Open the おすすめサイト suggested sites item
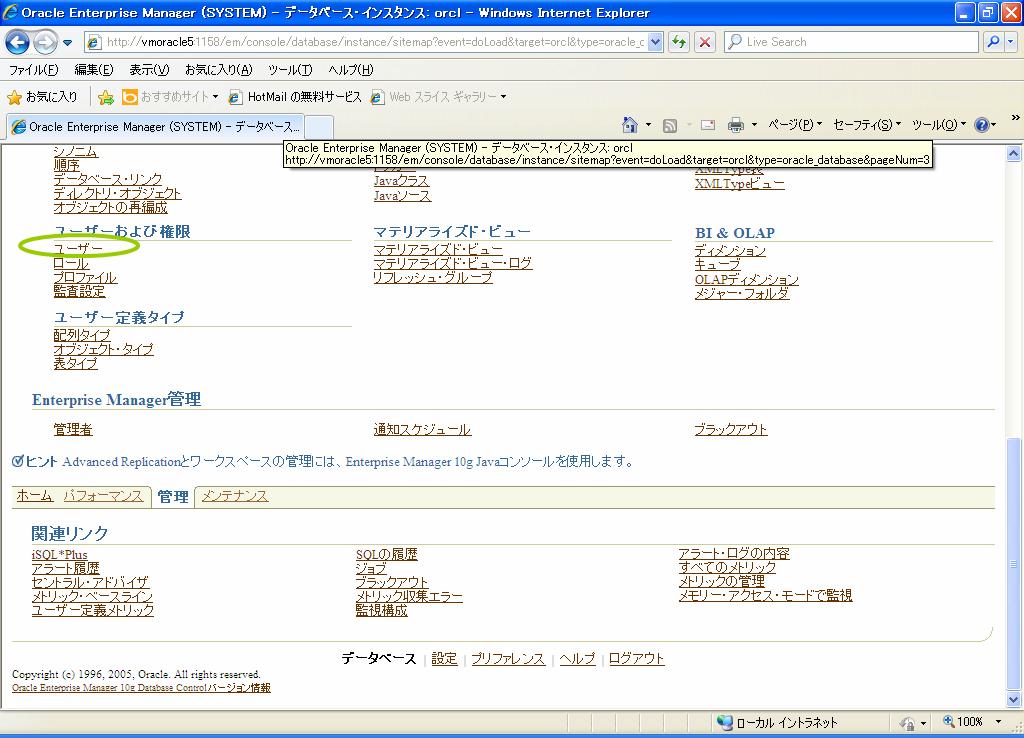Image resolution: width=1024 pixels, height=738 pixels. (170, 97)
